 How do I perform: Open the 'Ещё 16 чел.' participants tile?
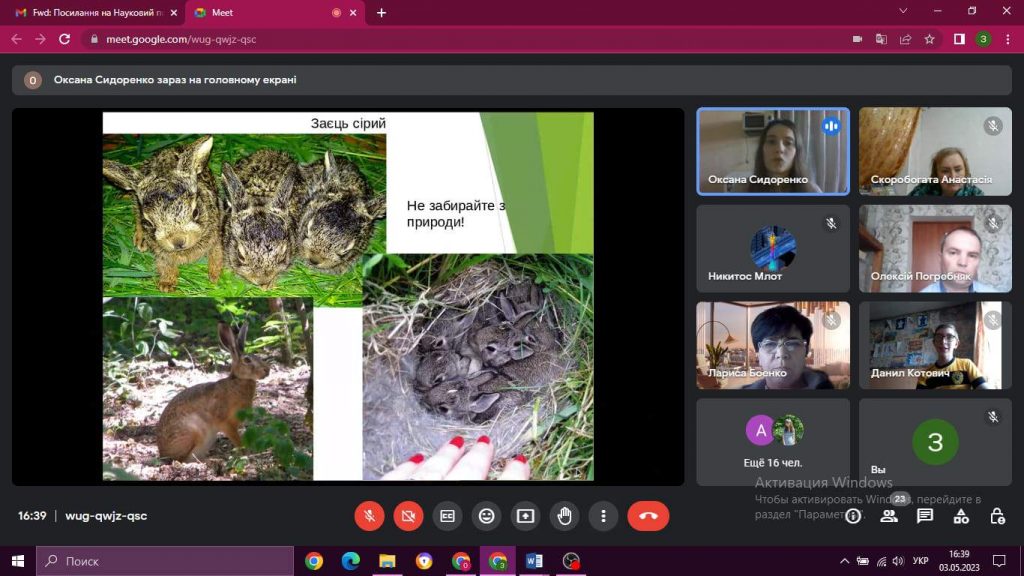773,442
